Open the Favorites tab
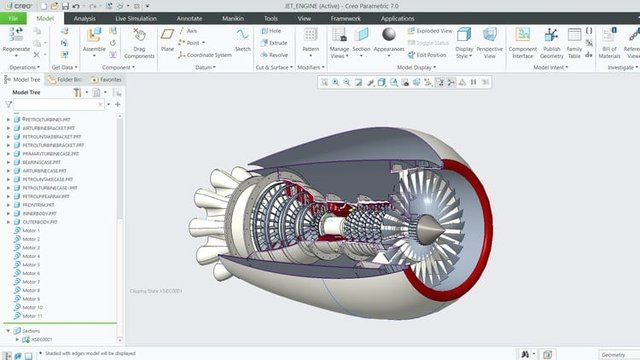Image resolution: width=640 pixels, height=360 pixels. coord(106,80)
